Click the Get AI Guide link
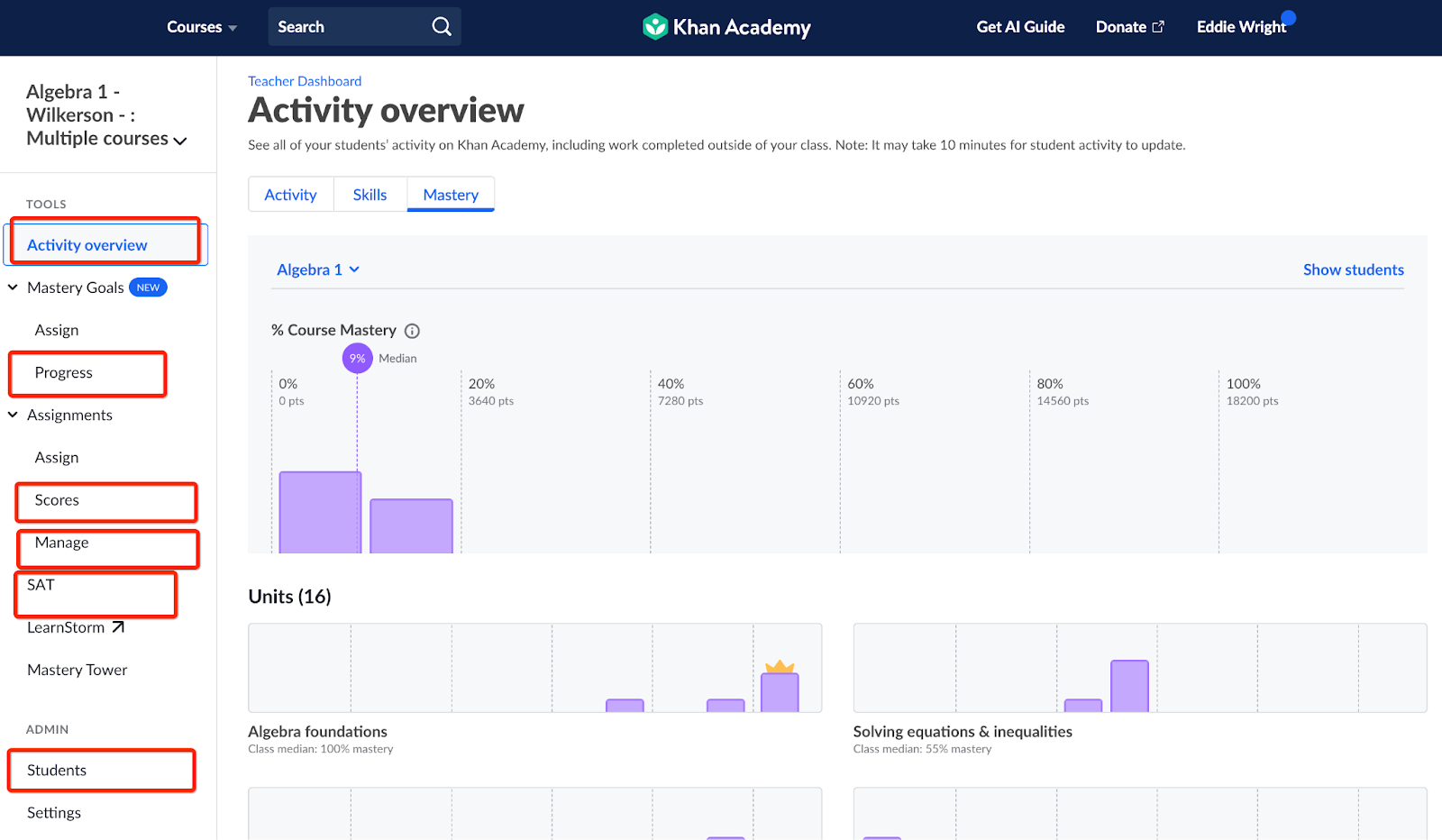The width and height of the screenshot is (1442, 840). 1020,27
